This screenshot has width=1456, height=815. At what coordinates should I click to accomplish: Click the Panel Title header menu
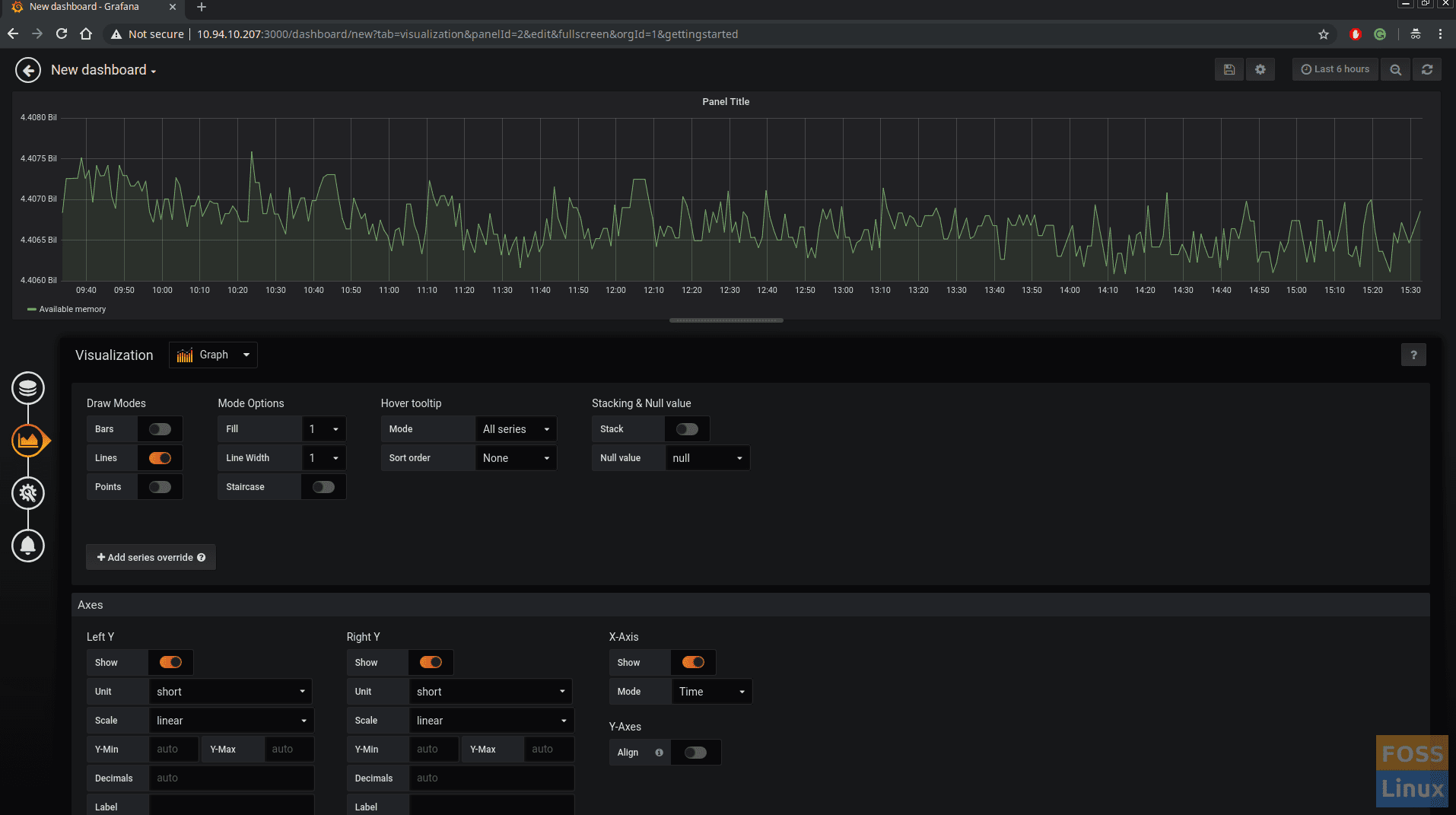(726, 101)
